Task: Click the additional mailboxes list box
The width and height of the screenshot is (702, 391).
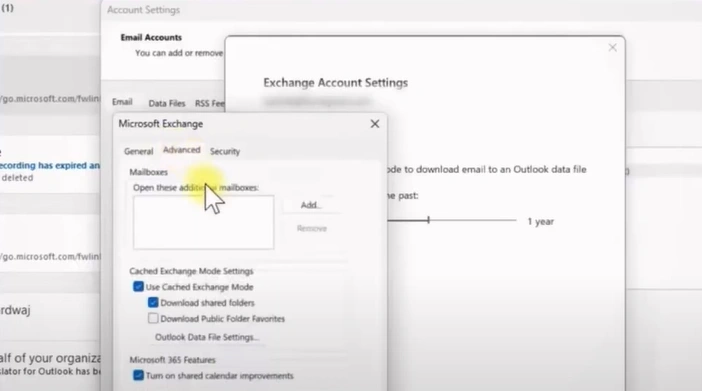Action: 203,222
